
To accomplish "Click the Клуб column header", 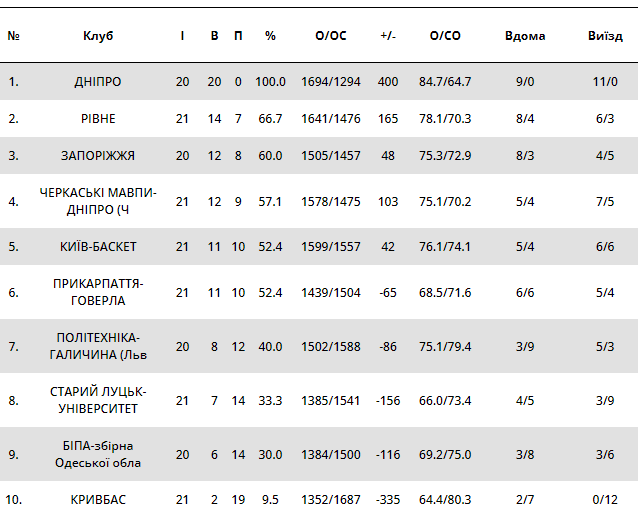I will (98, 36).
